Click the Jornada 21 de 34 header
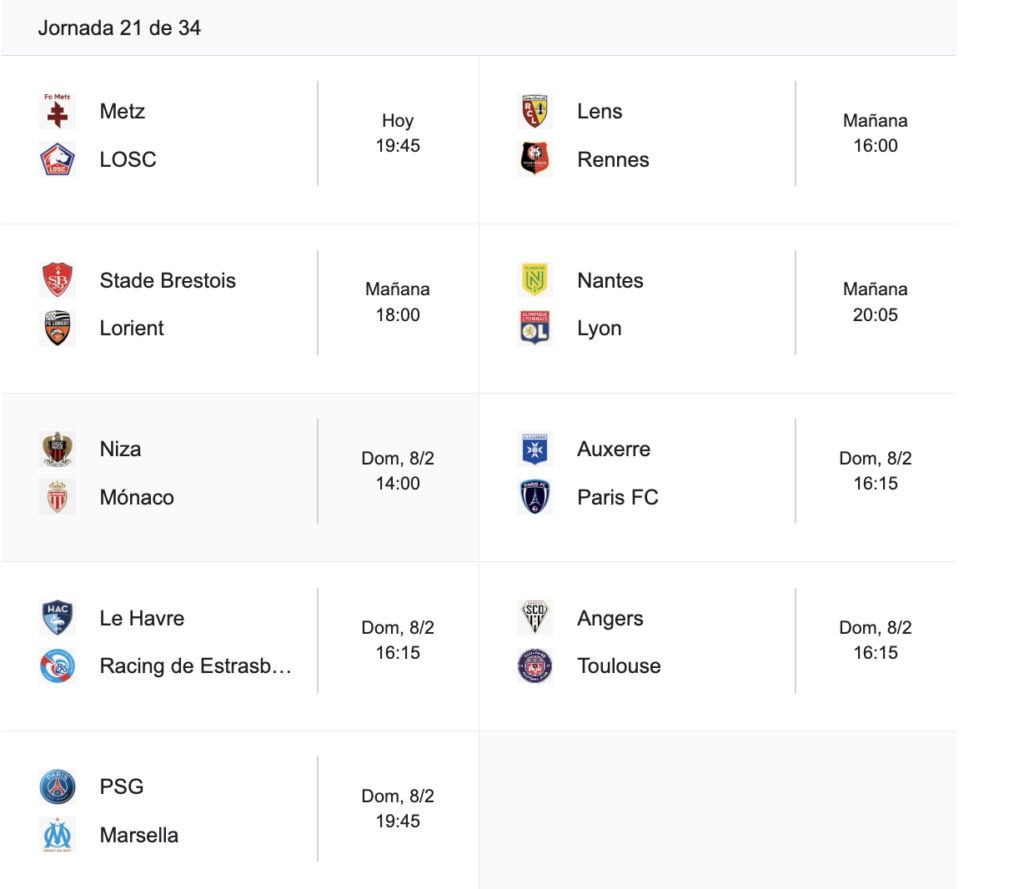The image size is (1024, 889). coord(119,28)
